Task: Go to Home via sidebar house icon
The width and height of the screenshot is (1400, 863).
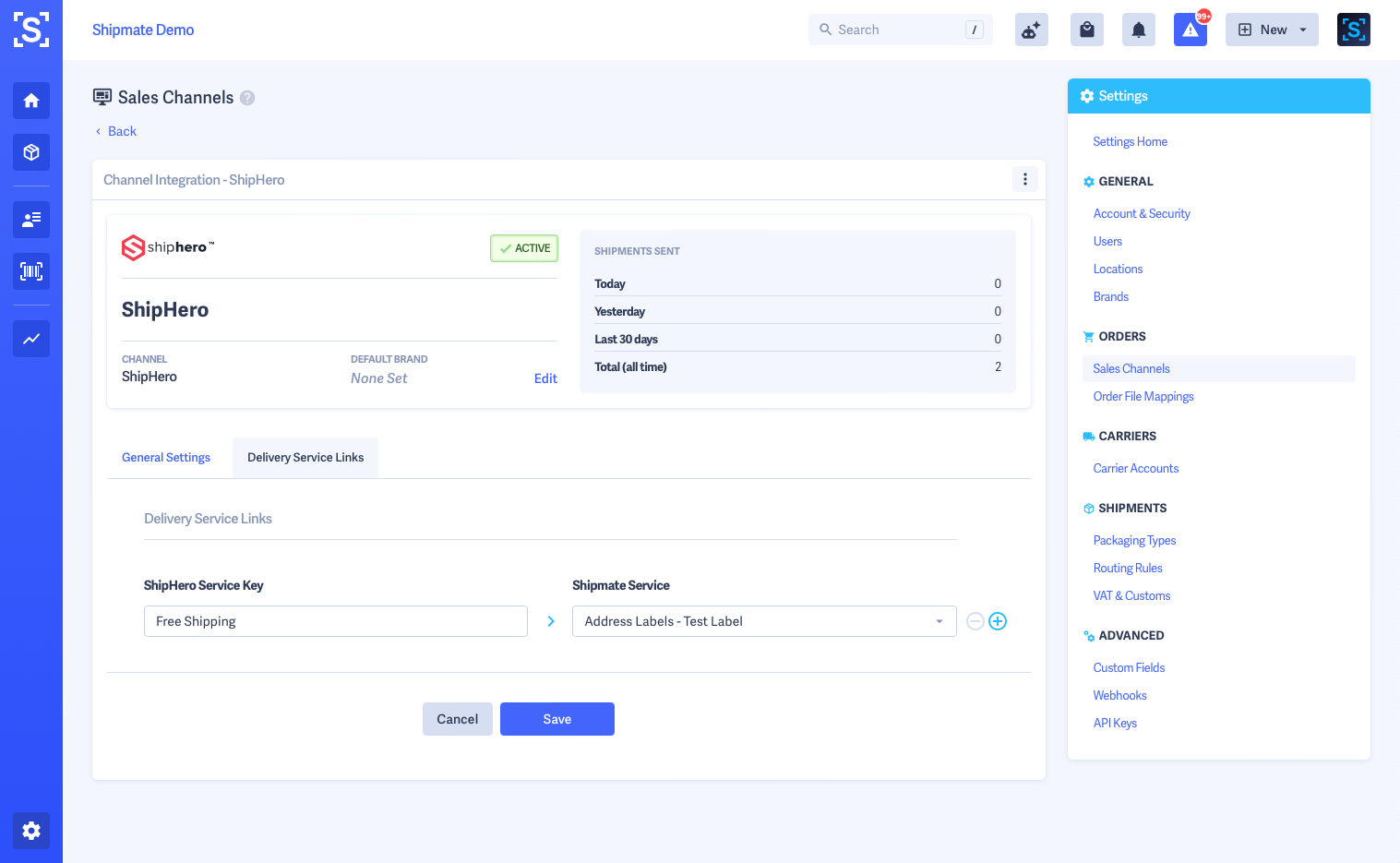Action: coord(31,101)
